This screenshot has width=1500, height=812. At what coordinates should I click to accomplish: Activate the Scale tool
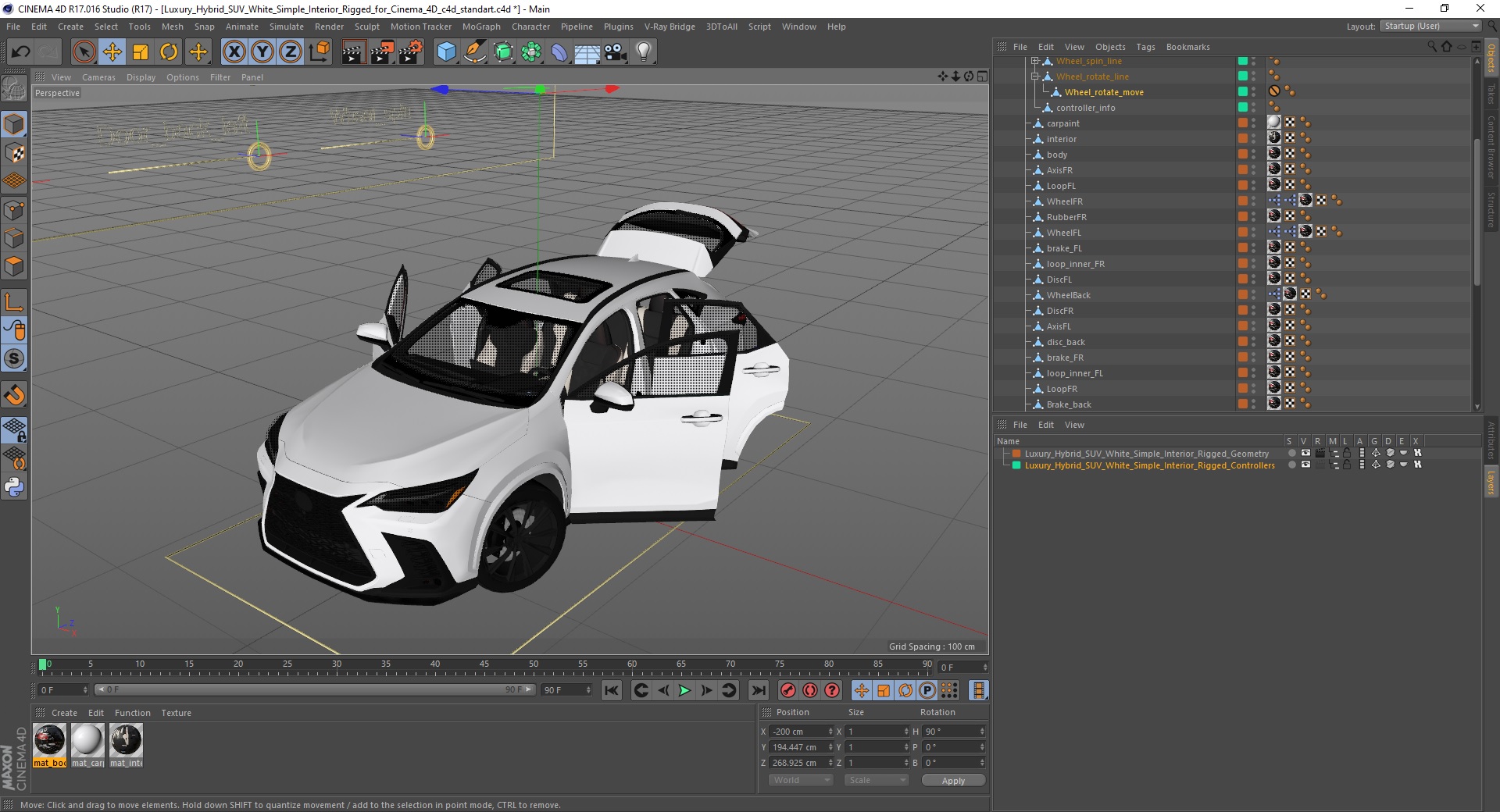click(141, 52)
